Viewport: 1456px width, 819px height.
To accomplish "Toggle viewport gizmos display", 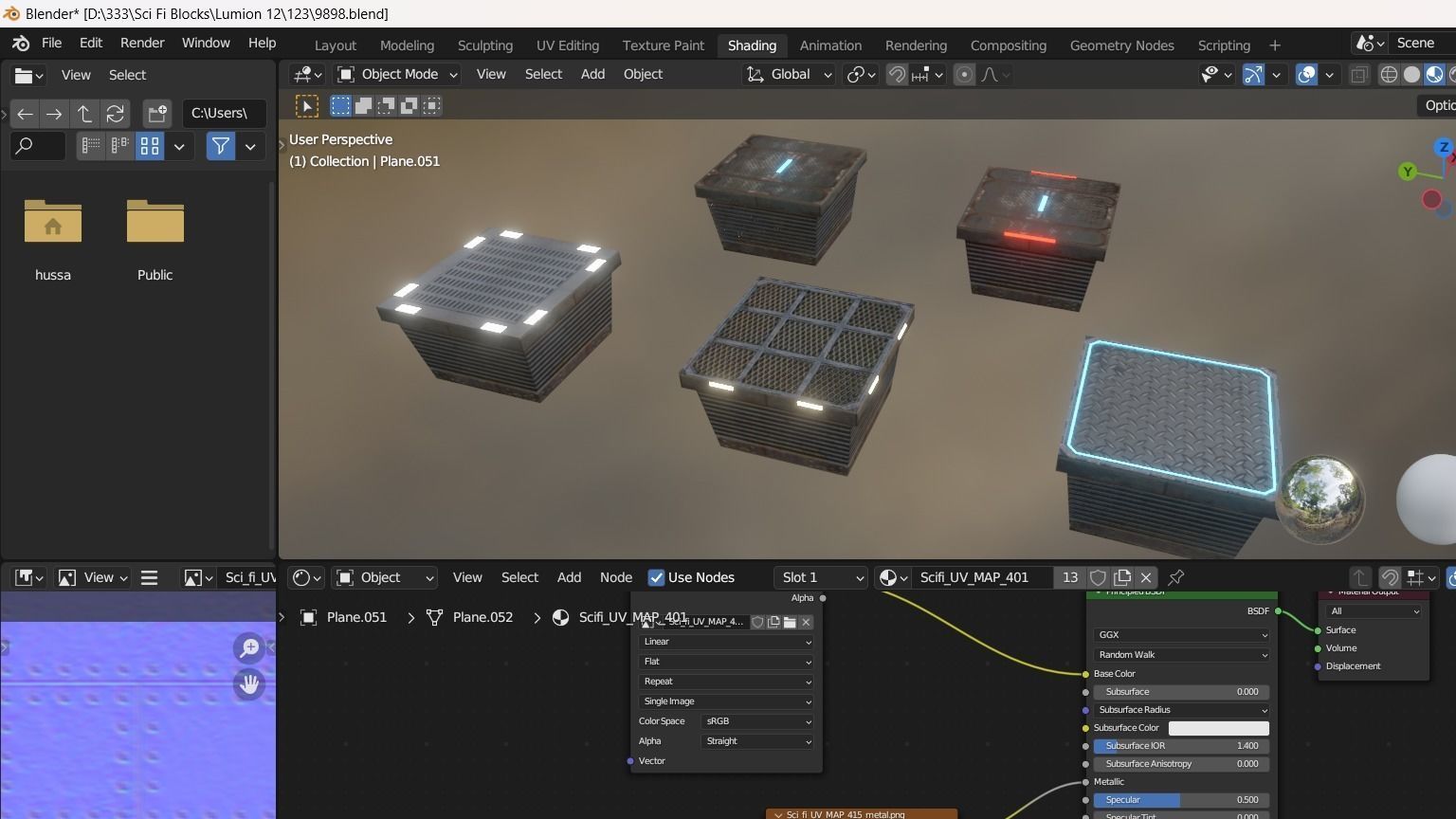I will tap(1253, 75).
